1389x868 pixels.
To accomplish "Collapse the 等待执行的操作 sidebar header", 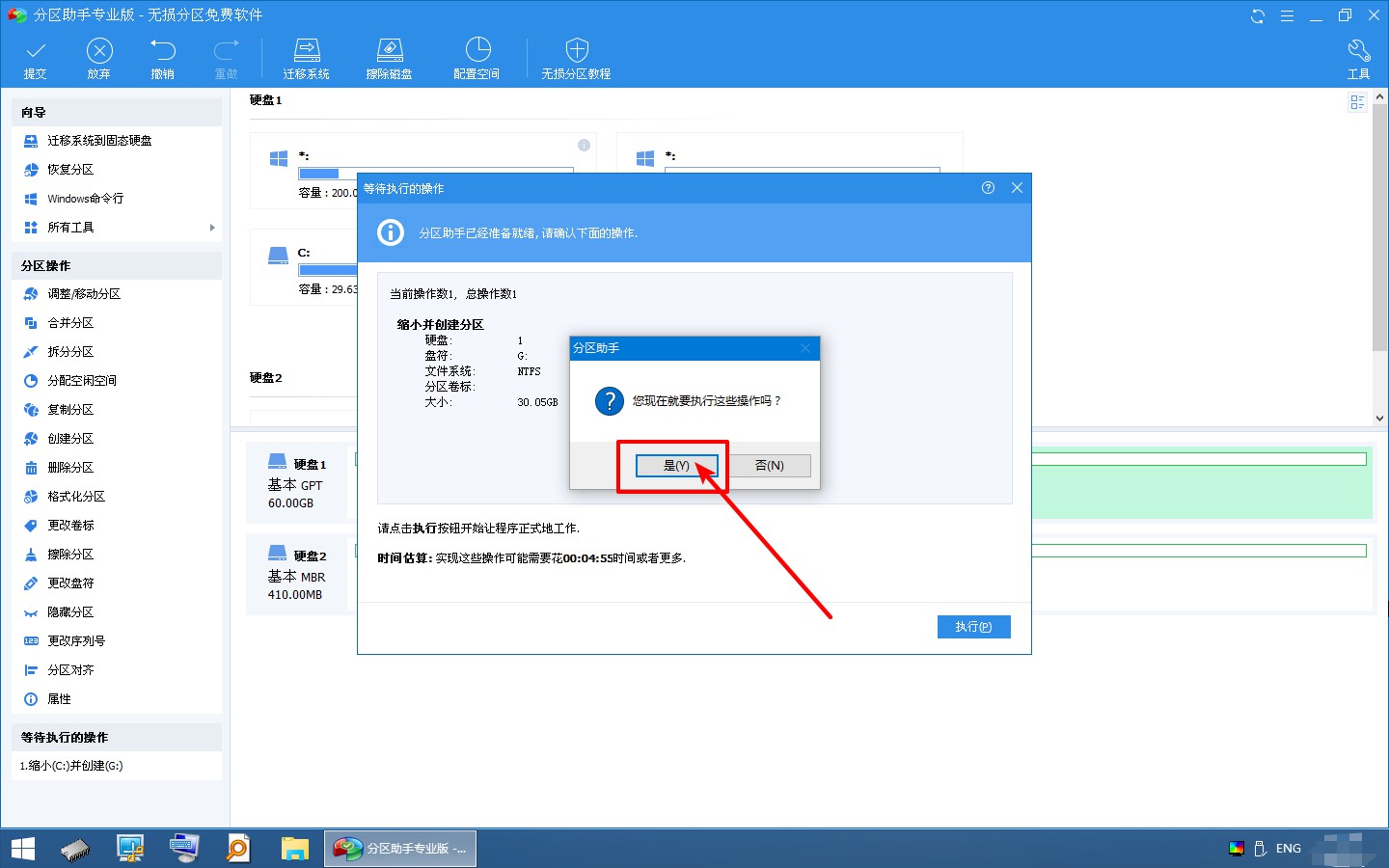I will coord(117,738).
